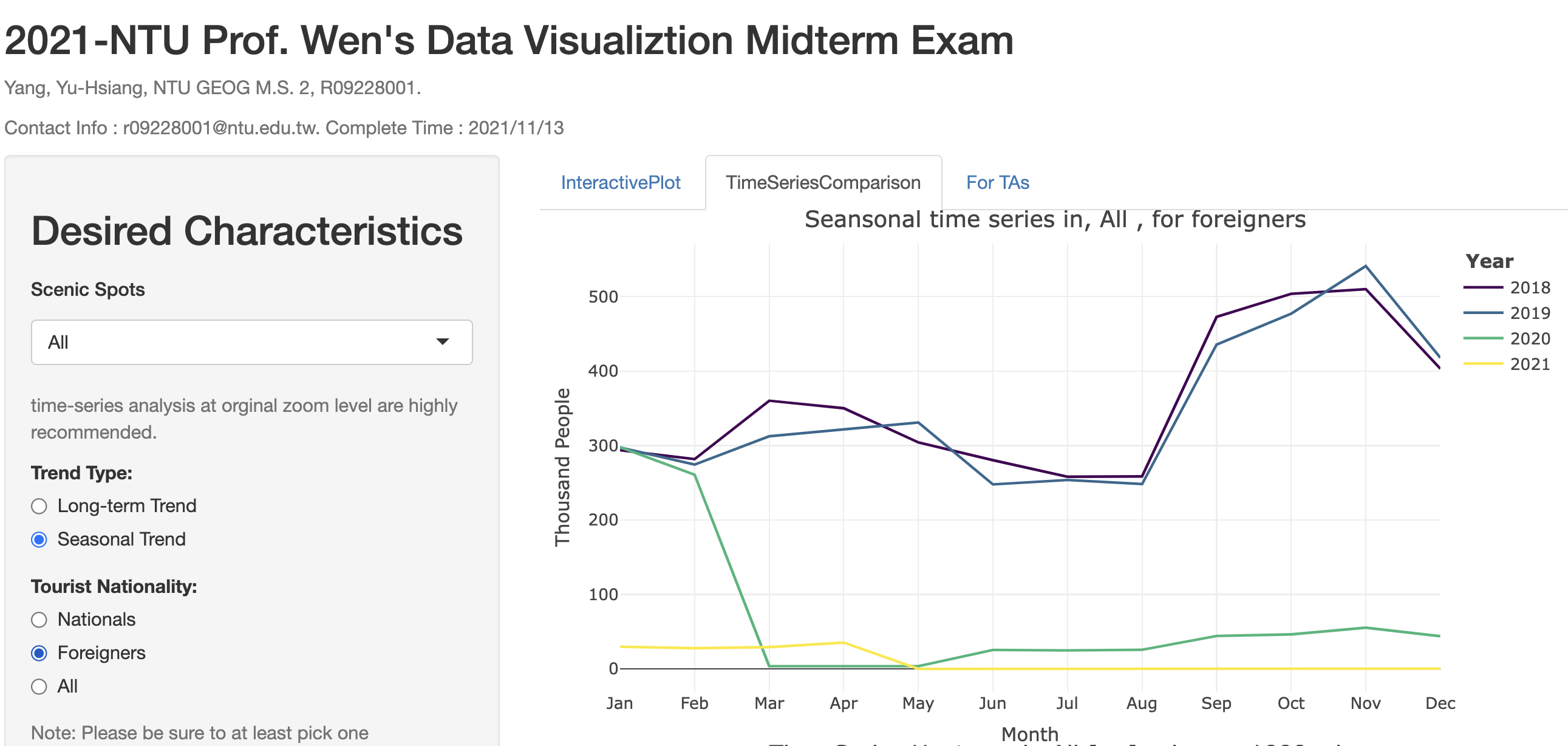Viewport: 1568px width, 746px height.
Task: Click the Month x-axis title
Action: tap(1029, 733)
